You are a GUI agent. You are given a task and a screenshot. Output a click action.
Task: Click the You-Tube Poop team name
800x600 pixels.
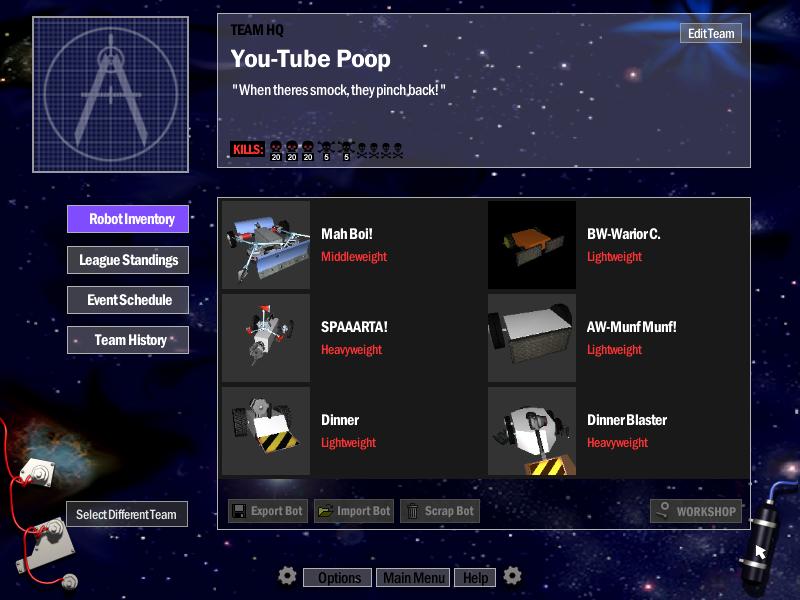coord(310,59)
